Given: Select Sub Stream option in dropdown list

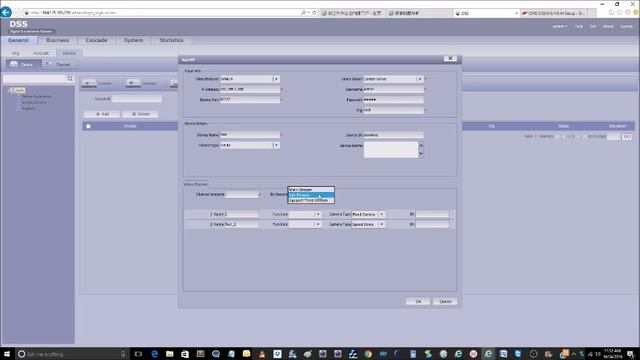Looking at the screenshot, I should click(x=311, y=195).
